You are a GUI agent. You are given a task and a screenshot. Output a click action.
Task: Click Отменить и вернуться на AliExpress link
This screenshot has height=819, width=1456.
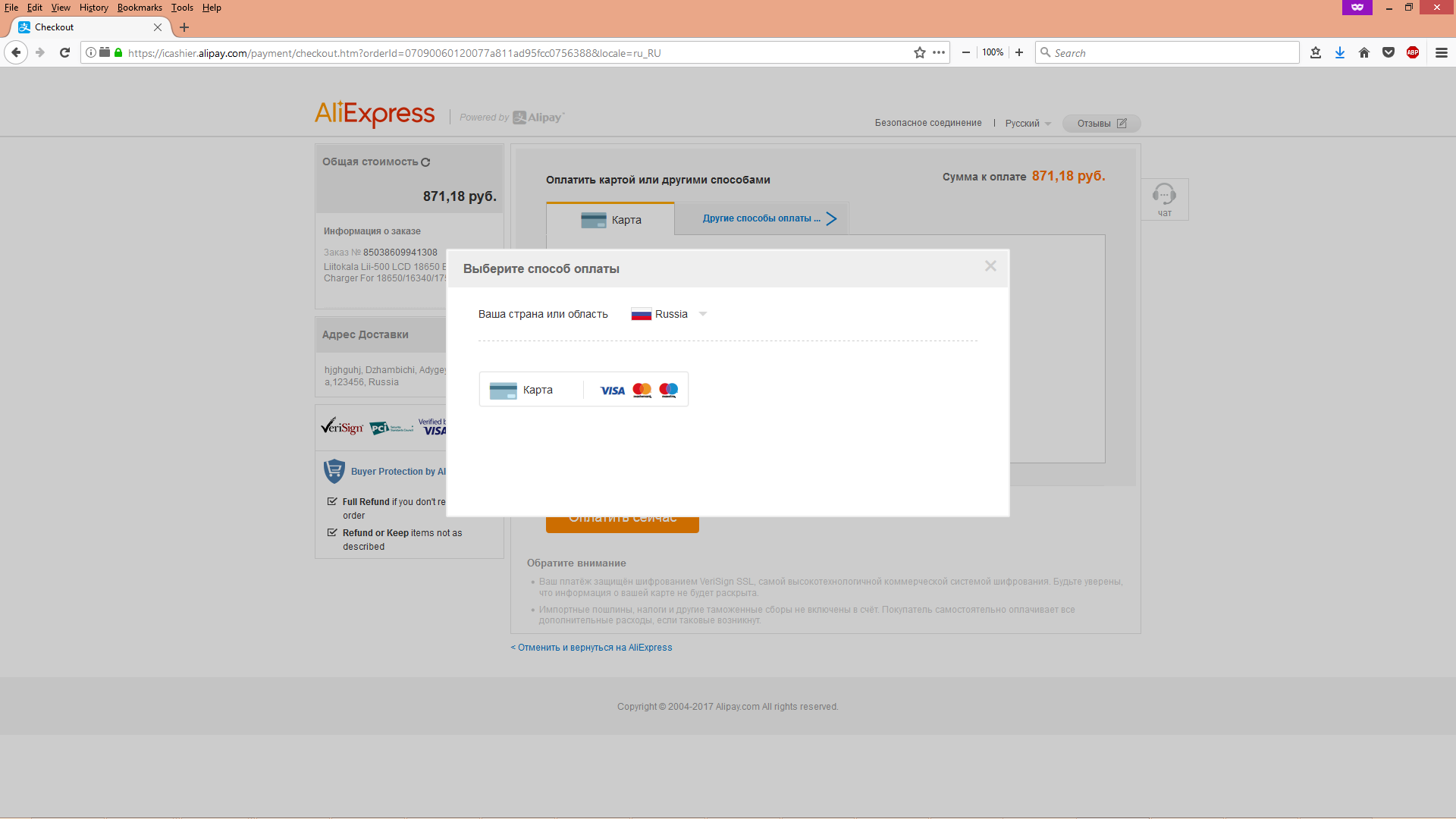(x=591, y=648)
